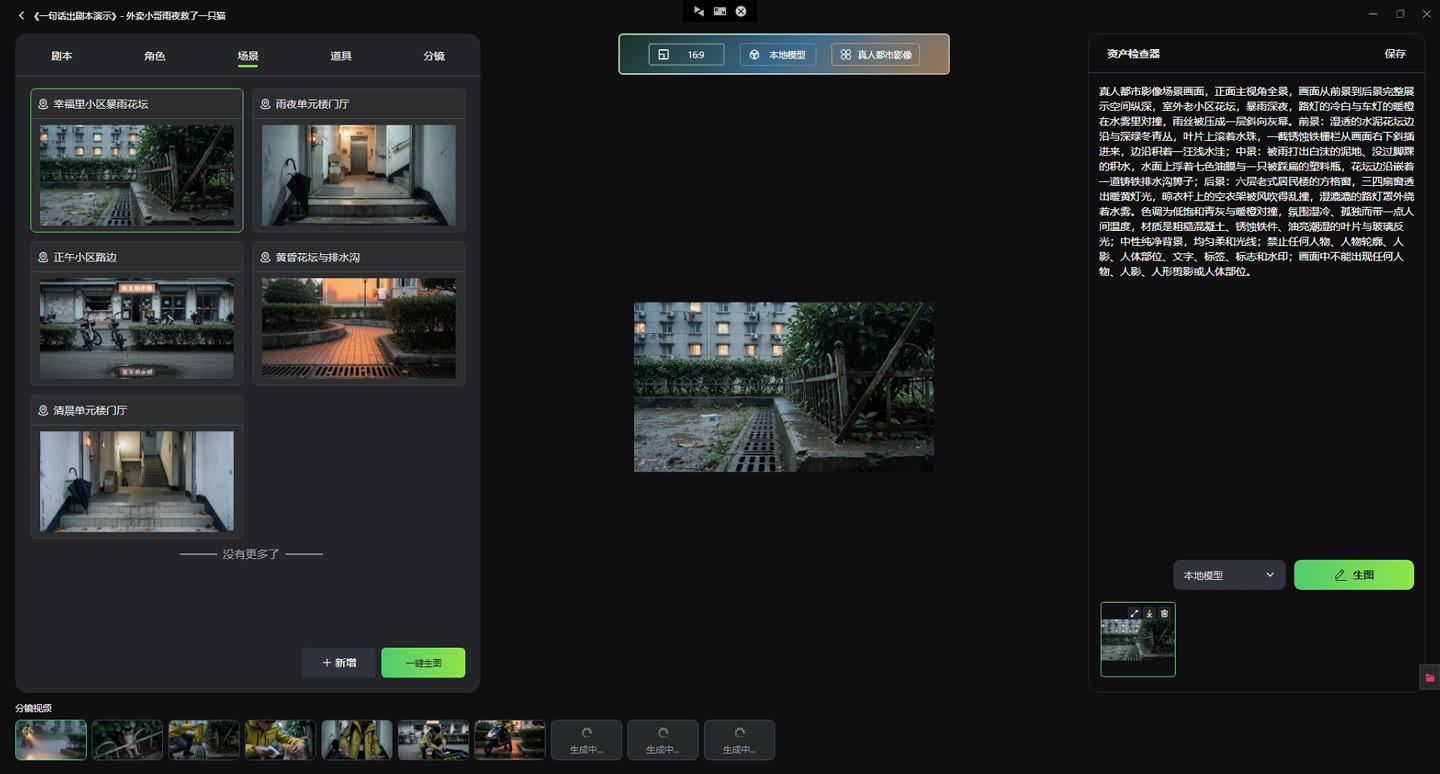The image size is (1440, 774).
Task: Select the seventh storyboard clip, parked scooter
Action: 510,740
